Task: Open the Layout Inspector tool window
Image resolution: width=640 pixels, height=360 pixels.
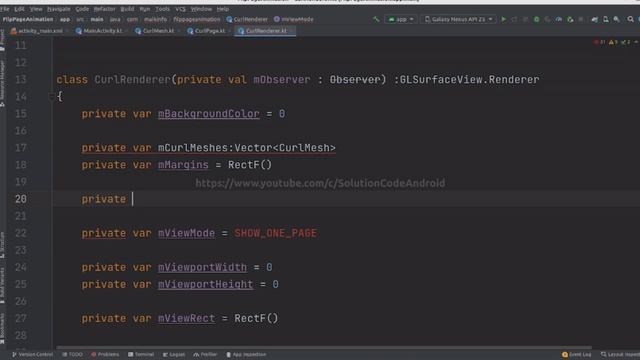Action: click(x=620, y=354)
